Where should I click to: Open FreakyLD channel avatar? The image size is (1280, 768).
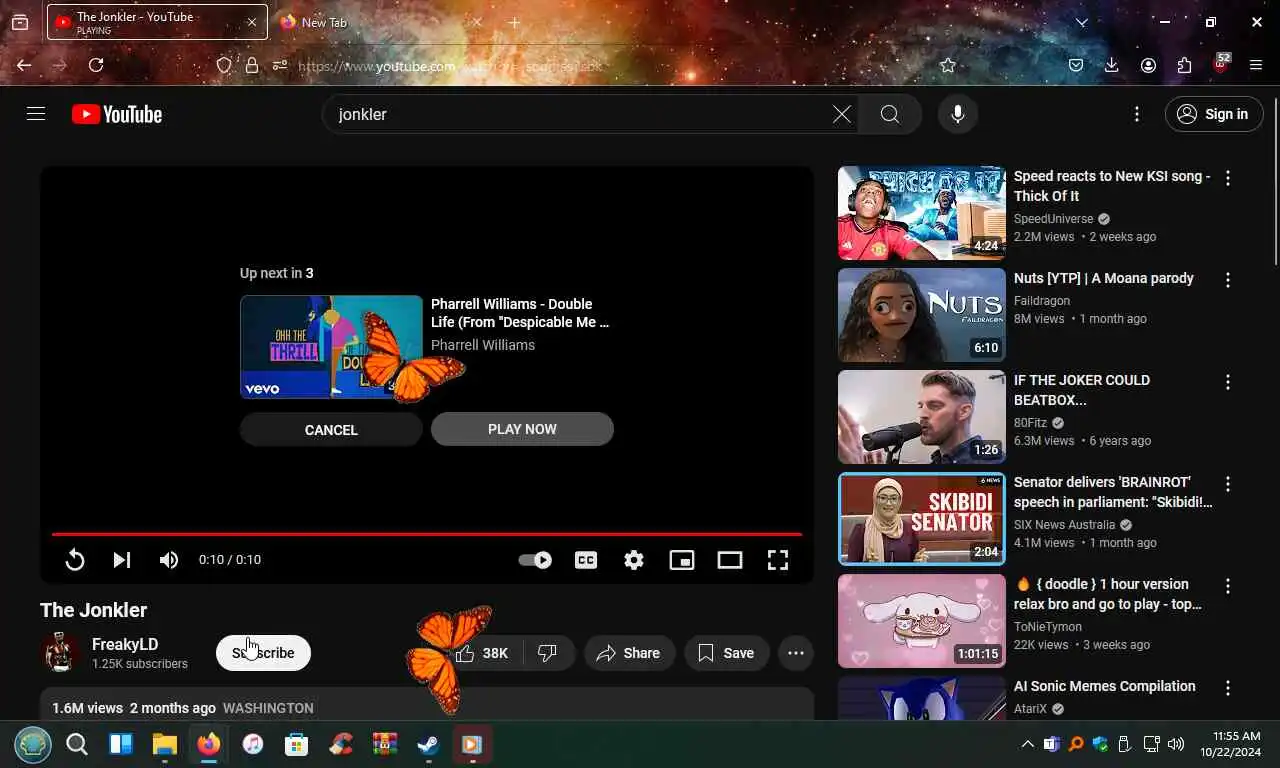coord(60,653)
